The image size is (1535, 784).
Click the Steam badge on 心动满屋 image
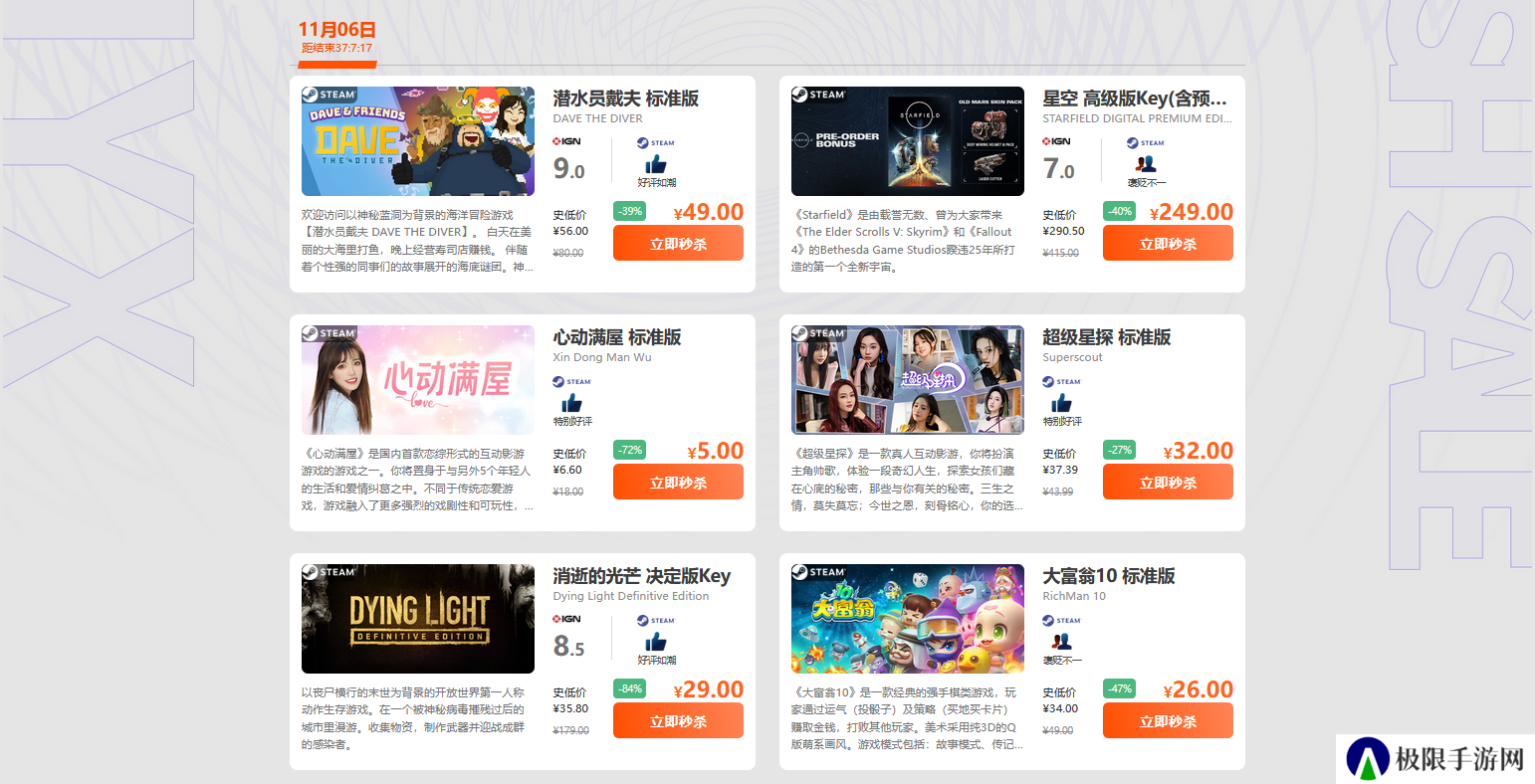329,333
